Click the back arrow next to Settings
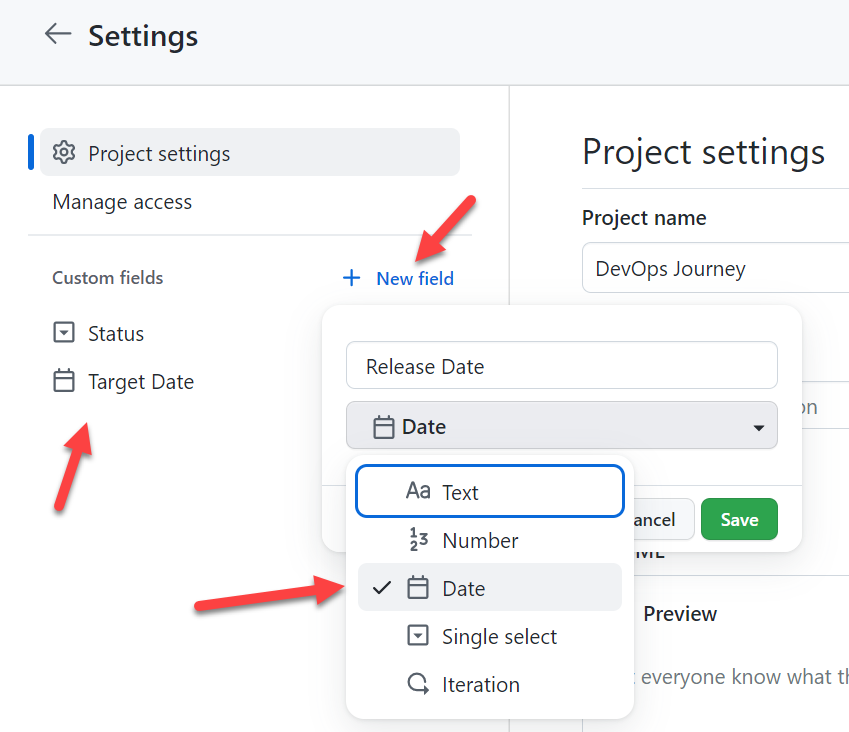This screenshot has height=732, width=849. point(57,34)
